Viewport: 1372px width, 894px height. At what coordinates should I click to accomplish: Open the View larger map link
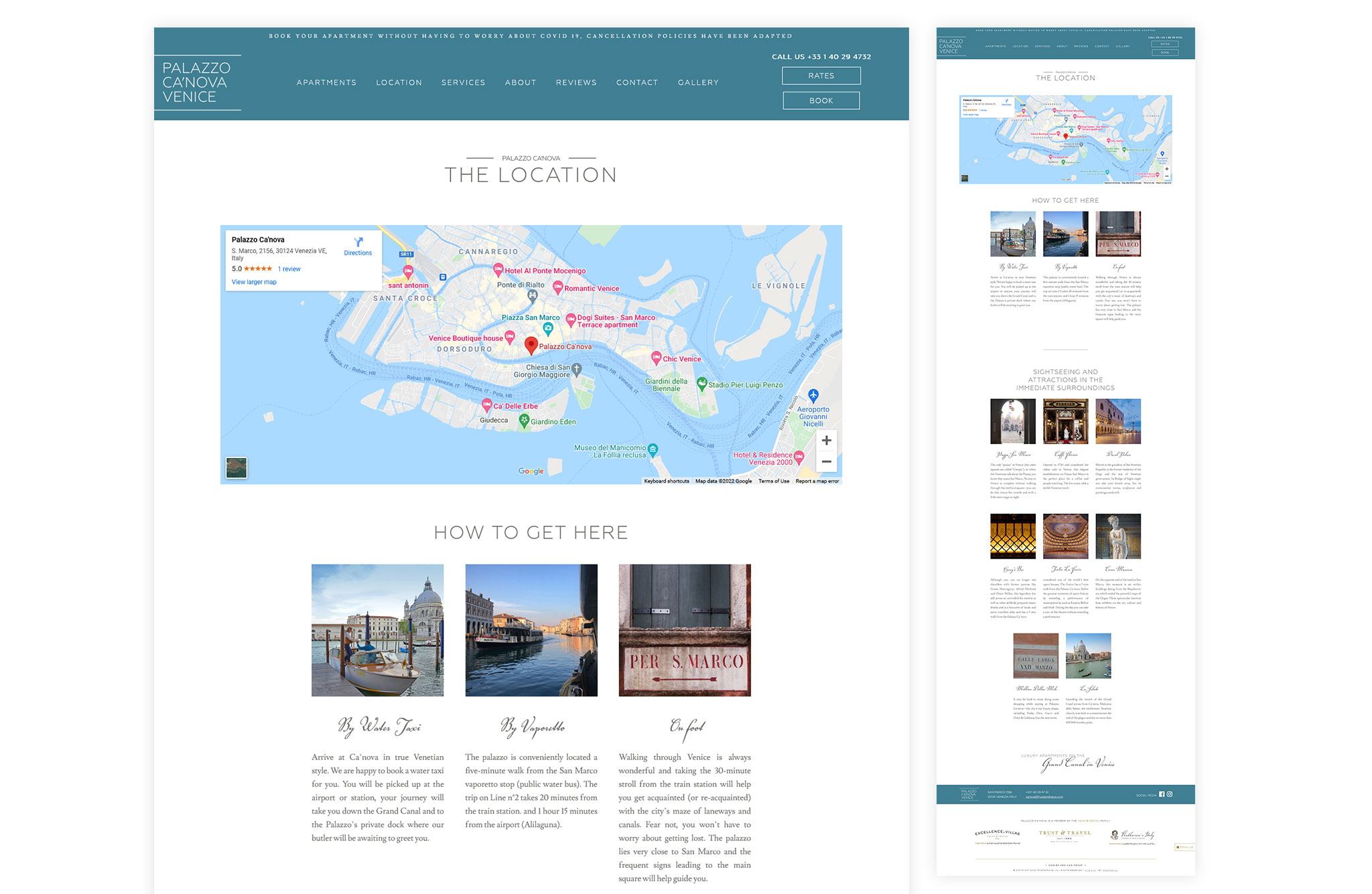(x=254, y=282)
